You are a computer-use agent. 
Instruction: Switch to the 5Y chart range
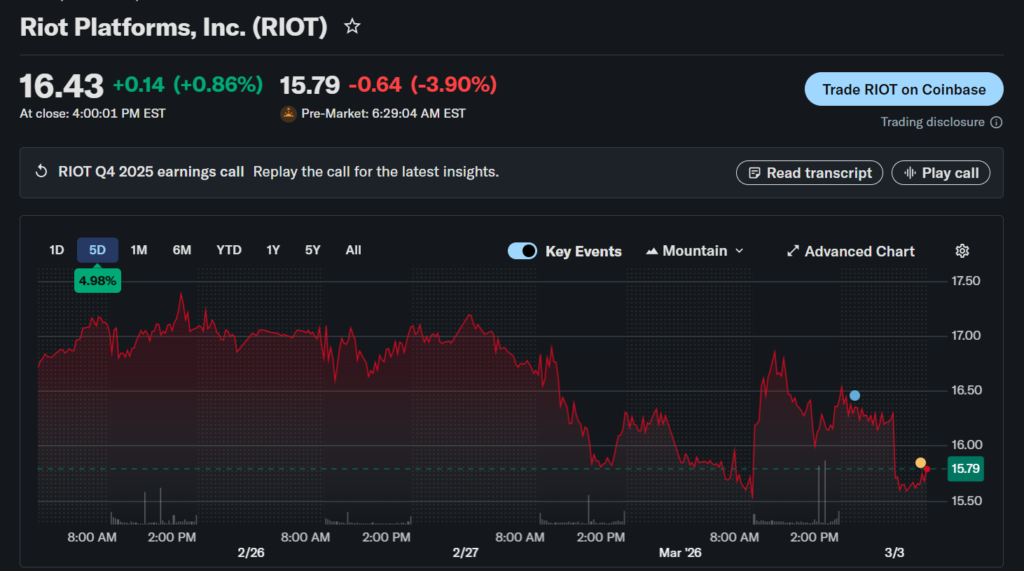tap(313, 250)
